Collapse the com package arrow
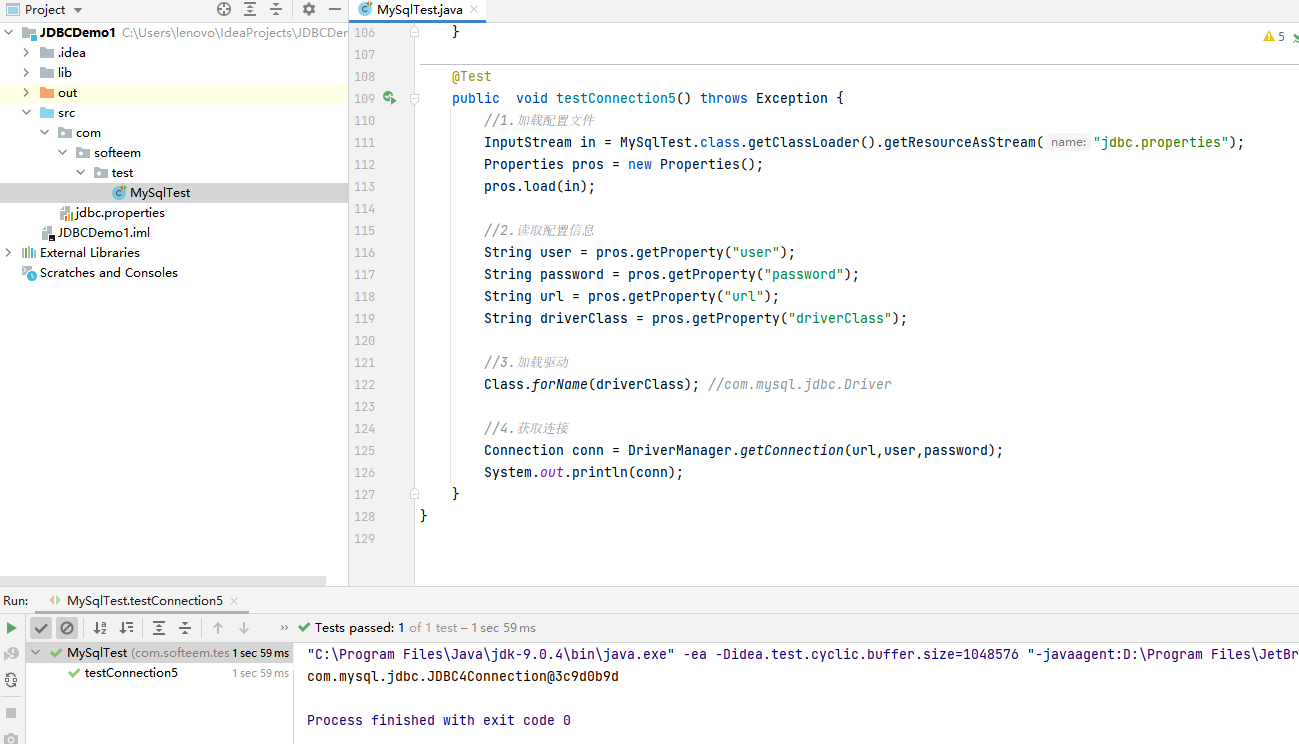This screenshot has height=744, width=1299. (45, 132)
